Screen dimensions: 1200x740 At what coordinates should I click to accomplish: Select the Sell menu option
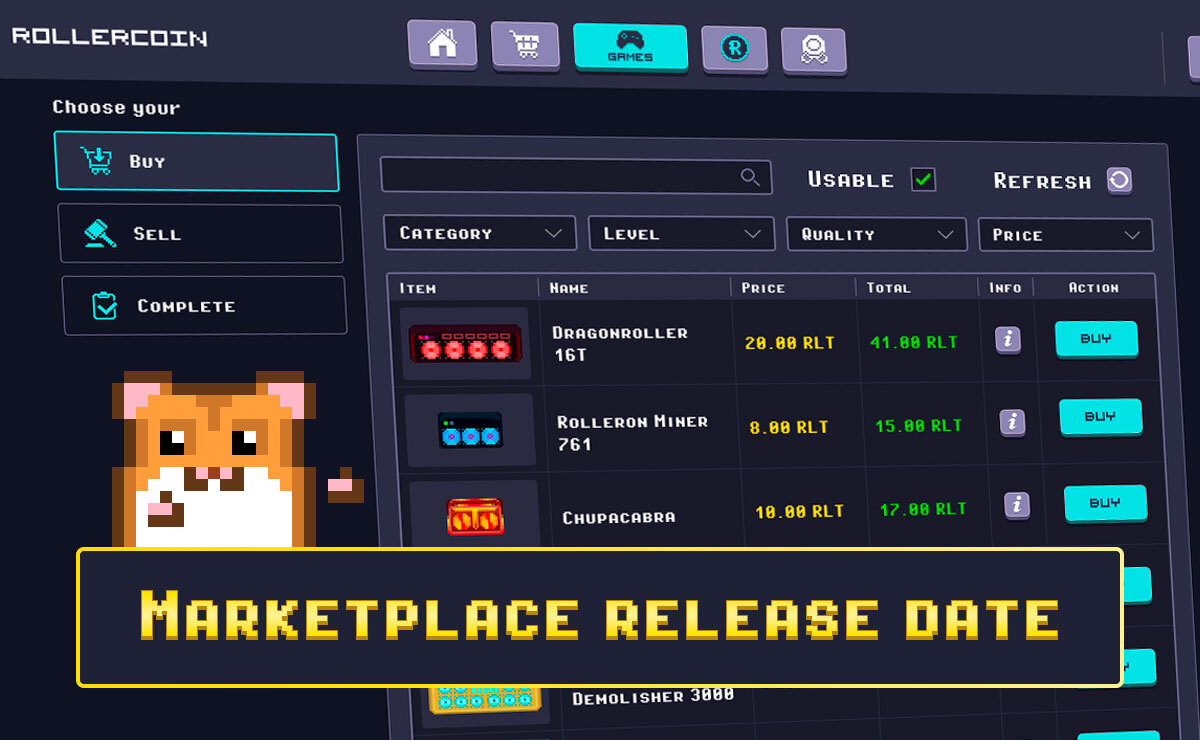[x=200, y=234]
